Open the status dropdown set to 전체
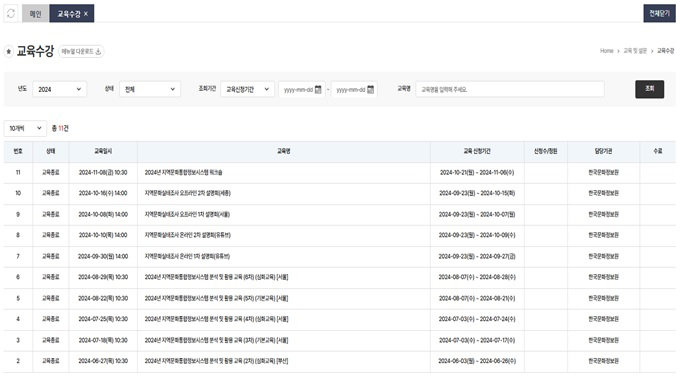The width and height of the screenshot is (680, 384). coord(150,89)
